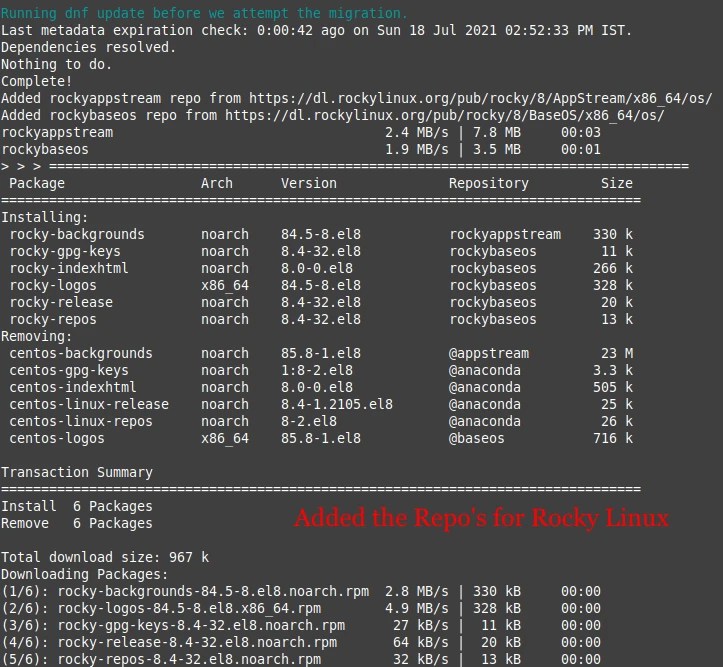Select rocky-release package name
The image size is (723, 667).
click(x=61, y=303)
